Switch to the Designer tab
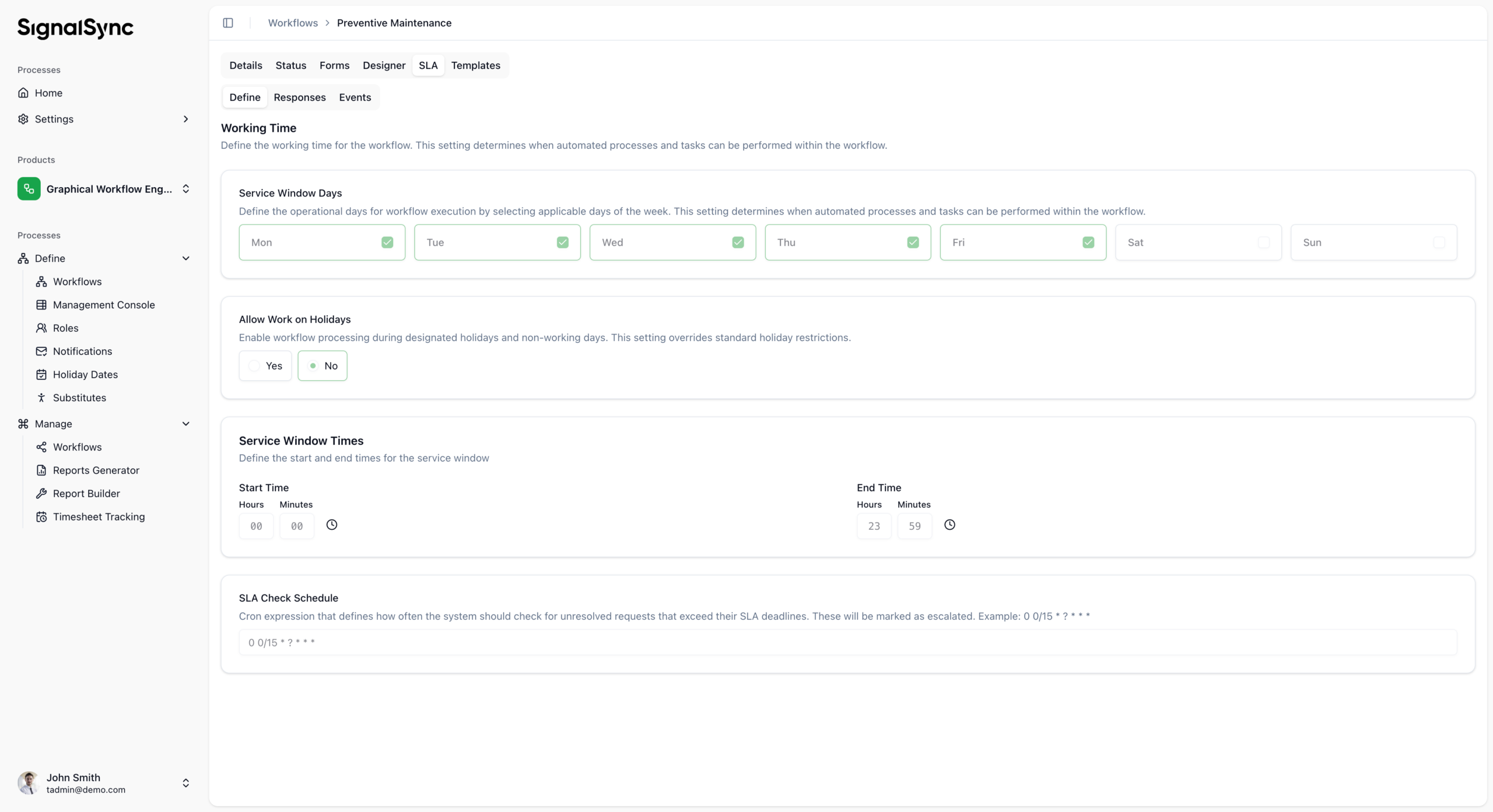This screenshot has height=812, width=1493. [384, 65]
